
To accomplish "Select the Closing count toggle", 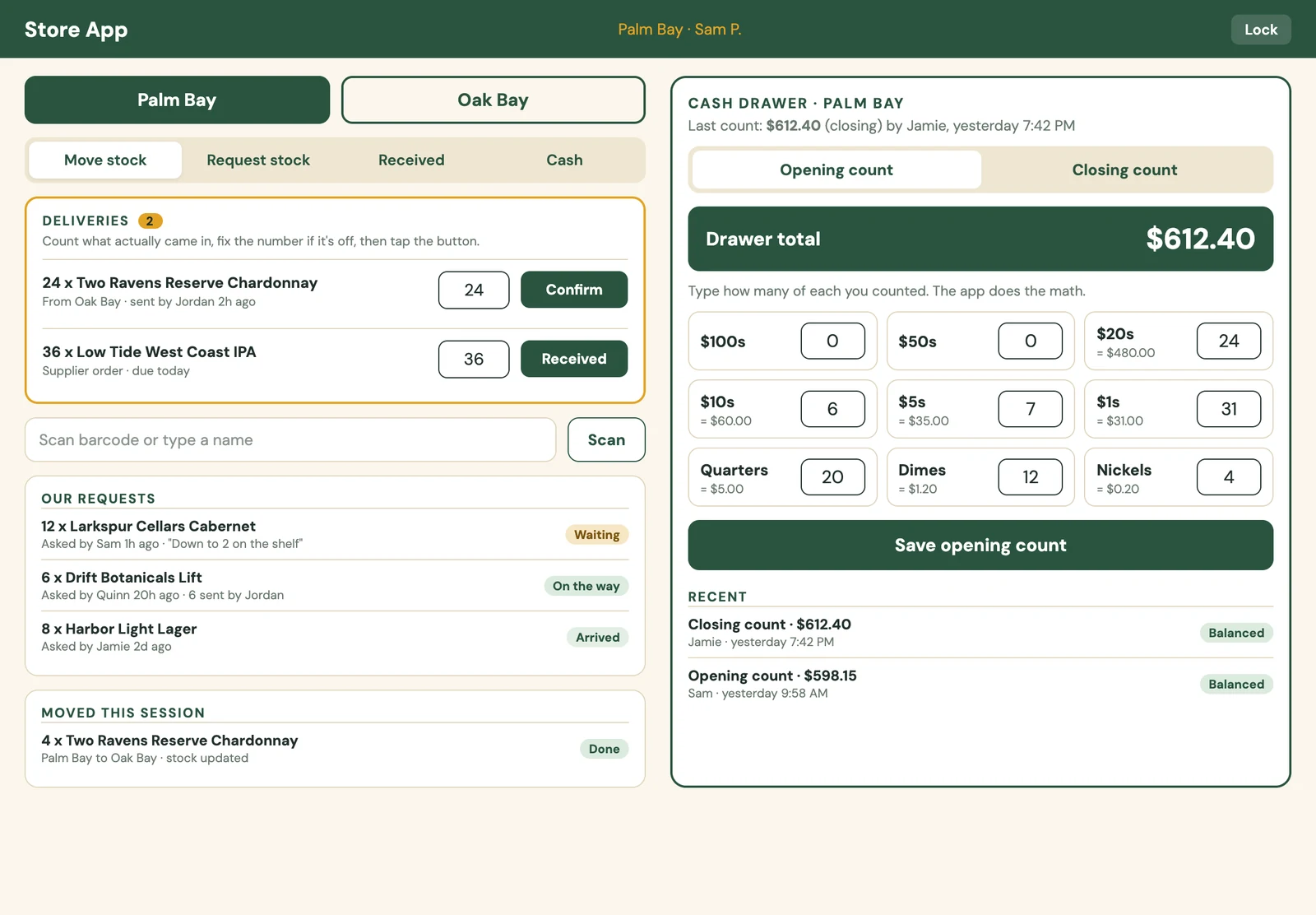I will pos(1124,170).
